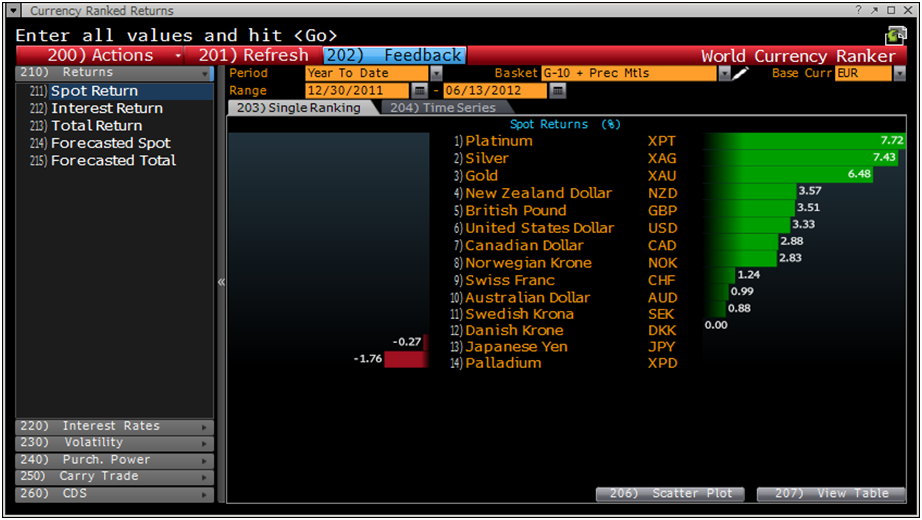Open the Period dropdown arrow
The image size is (922, 520).
pyautogui.click(x=436, y=73)
